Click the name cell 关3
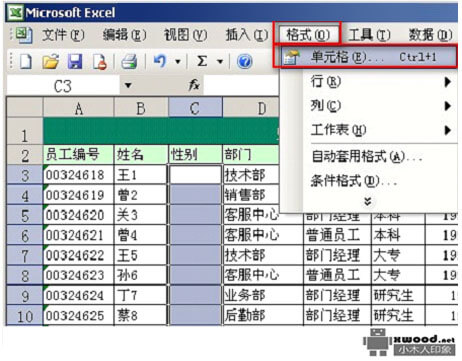Screen dimensions: 462x361 pos(141,215)
